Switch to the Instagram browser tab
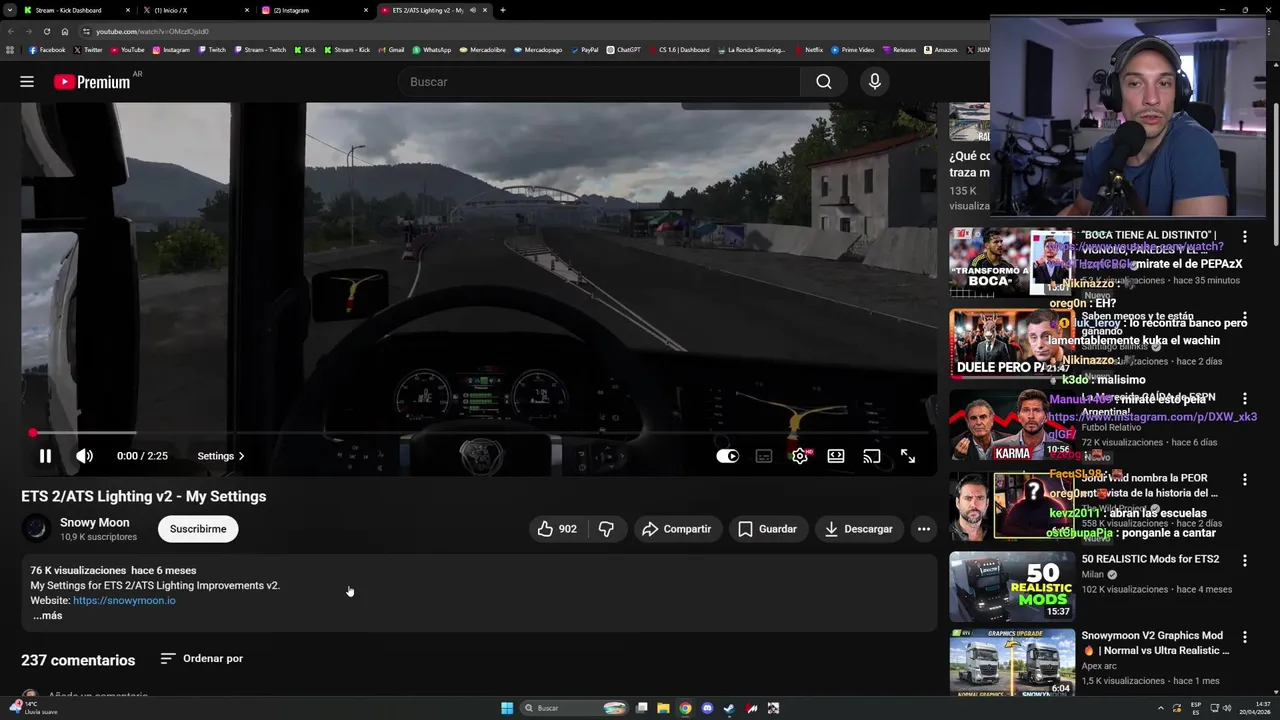Image resolution: width=1280 pixels, height=720 pixels. [315, 10]
